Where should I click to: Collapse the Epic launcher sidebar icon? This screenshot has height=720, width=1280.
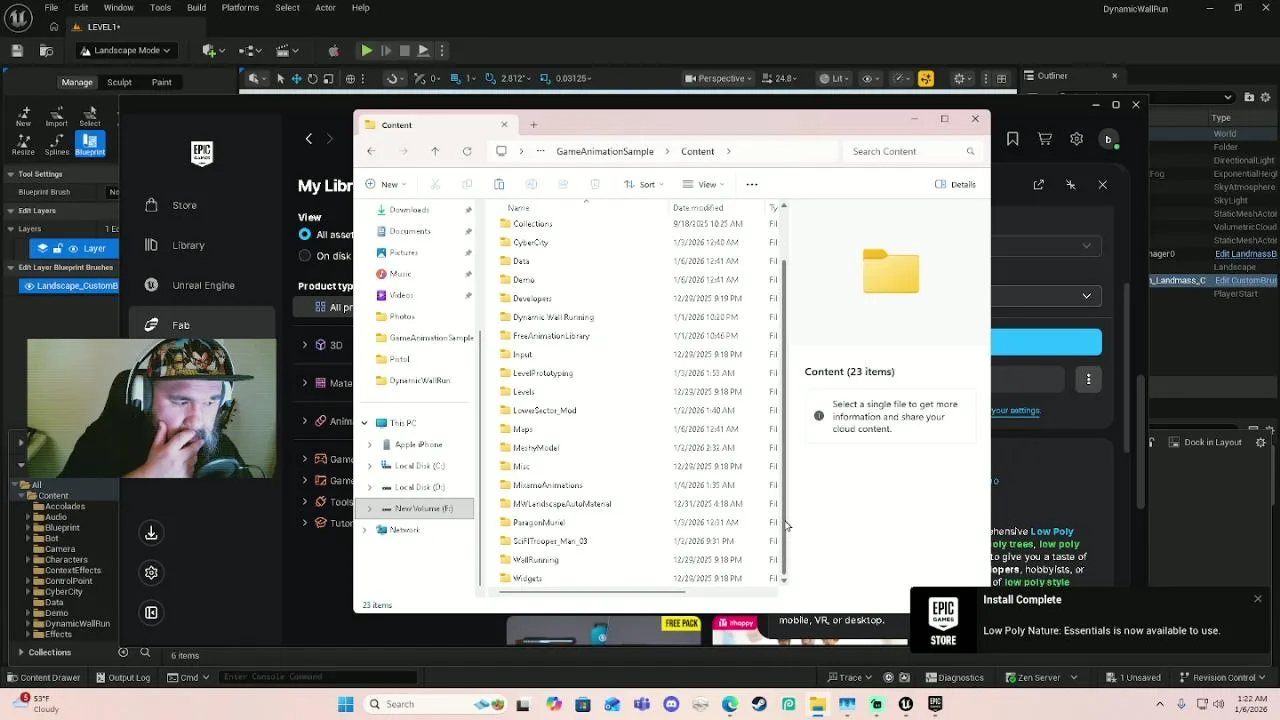point(151,612)
